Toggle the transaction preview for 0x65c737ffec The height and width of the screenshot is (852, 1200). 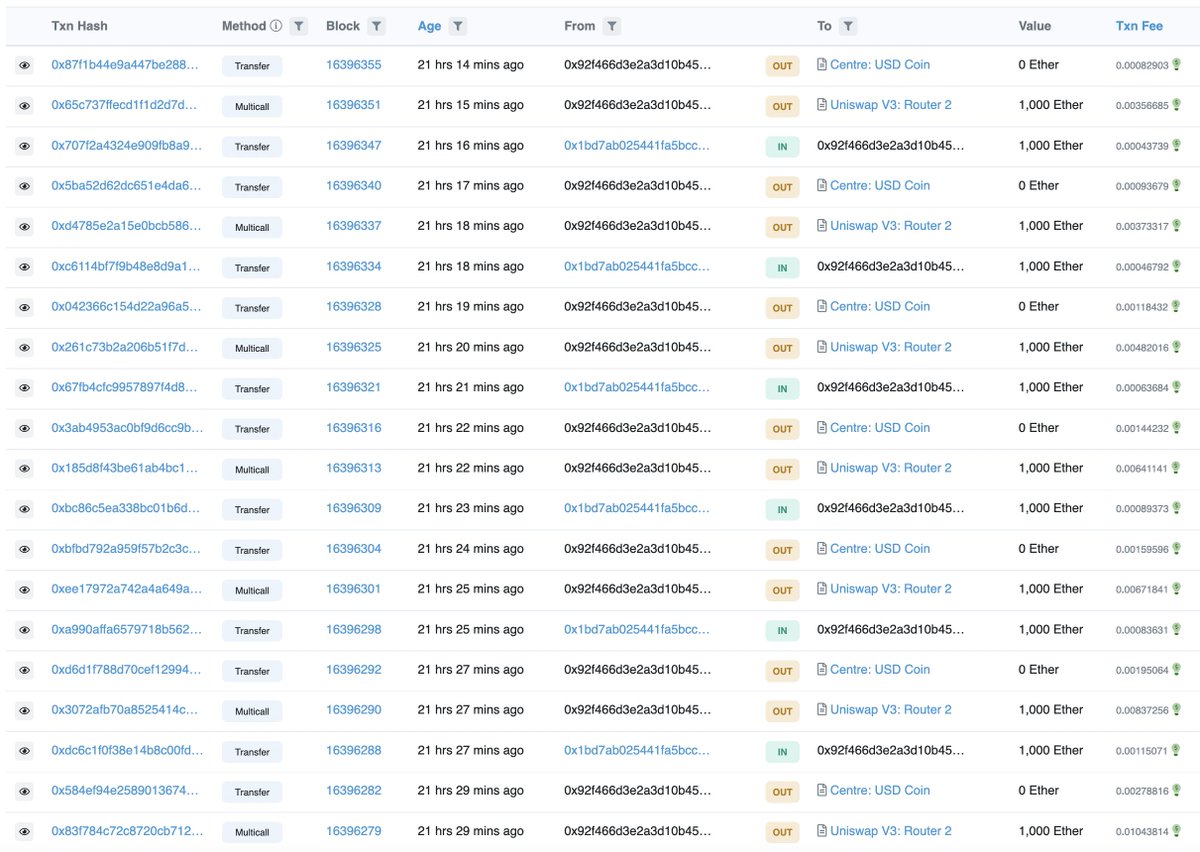[x=24, y=106]
